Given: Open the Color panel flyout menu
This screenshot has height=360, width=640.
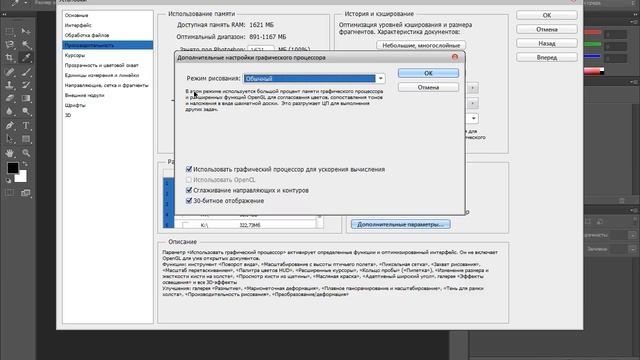Looking at the screenshot, I should pos(635,22).
